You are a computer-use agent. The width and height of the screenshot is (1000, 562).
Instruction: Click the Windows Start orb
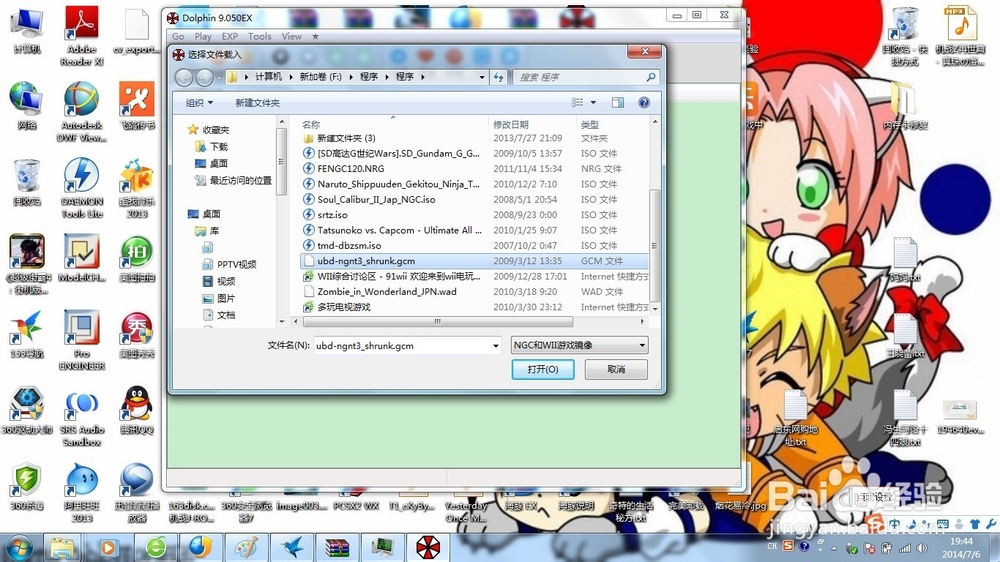19,548
